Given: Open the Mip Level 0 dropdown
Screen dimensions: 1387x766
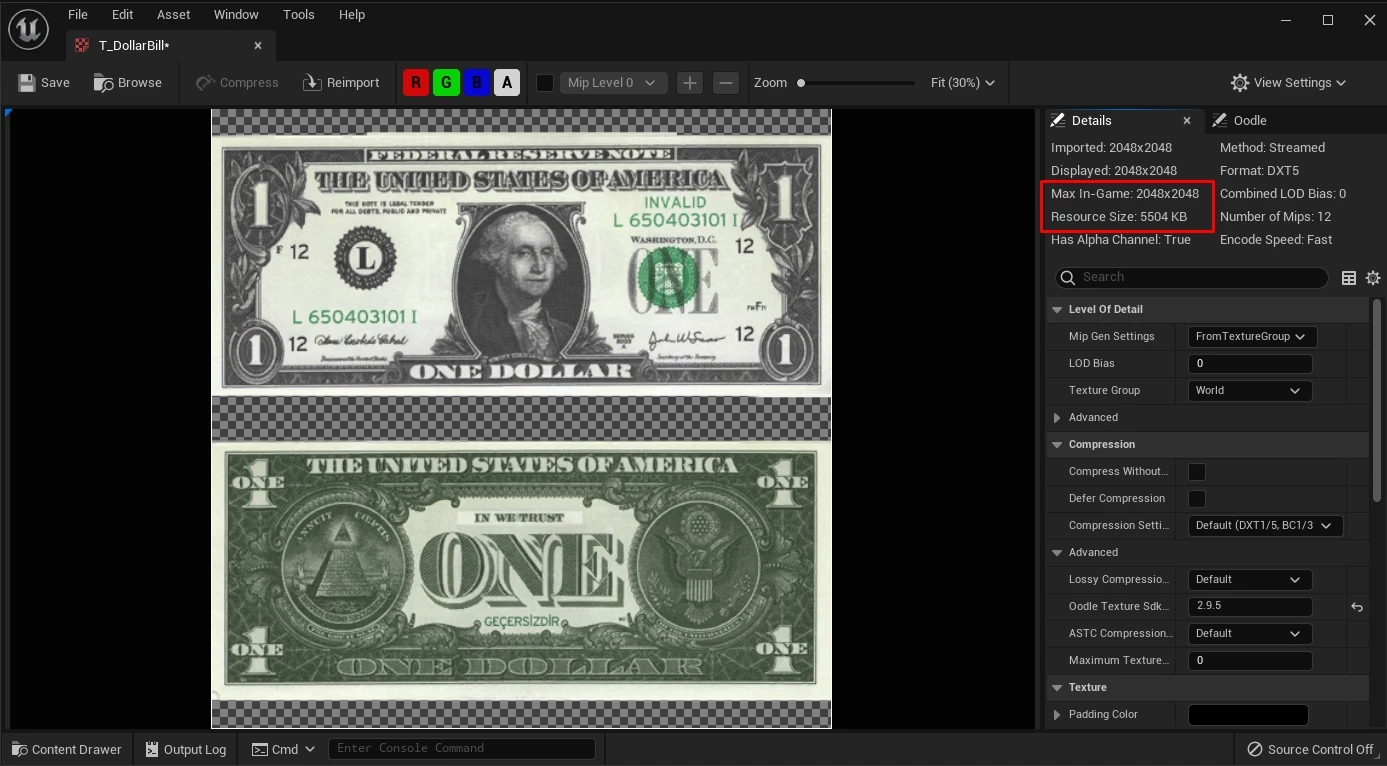Looking at the screenshot, I should 612,83.
